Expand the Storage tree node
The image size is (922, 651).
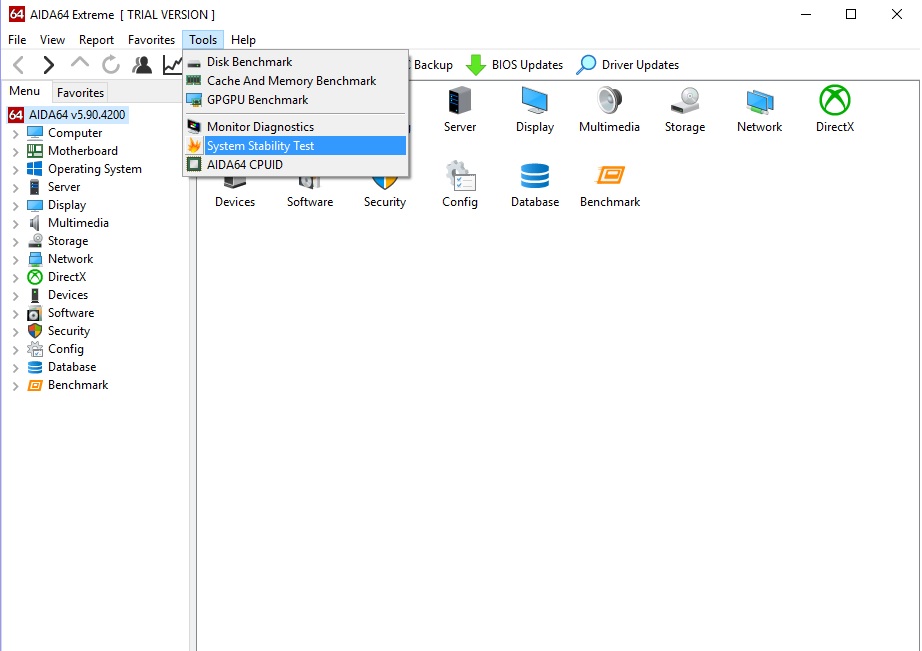coord(15,242)
